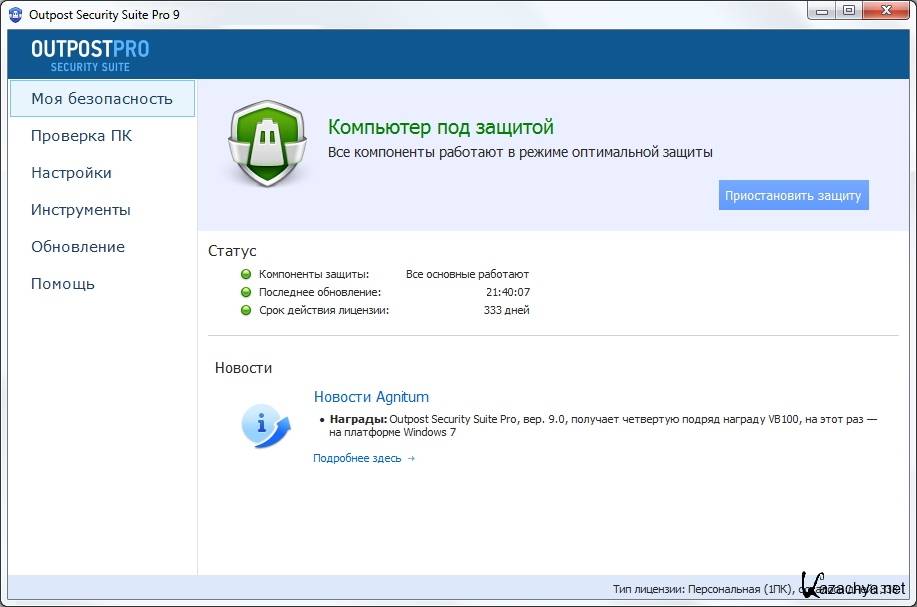This screenshot has width=917, height=607.
Task: Open the Новости Agnitum heading link
Action: (371, 397)
